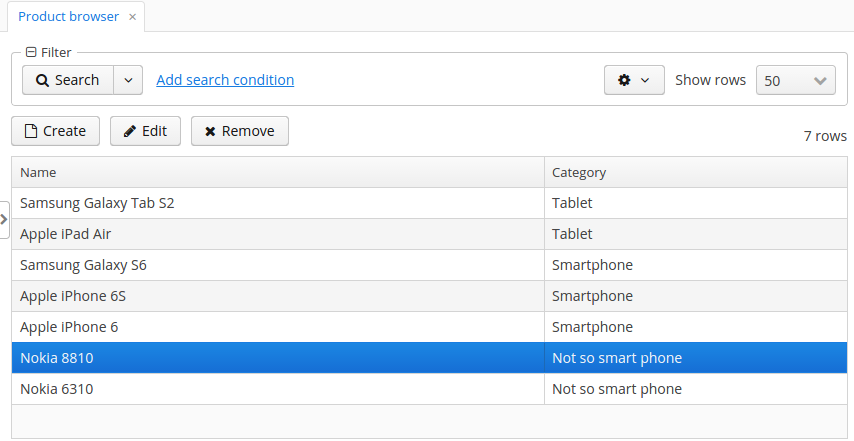Sort by the Name column header
Screen dimensions: 854x441
[x=278, y=173]
